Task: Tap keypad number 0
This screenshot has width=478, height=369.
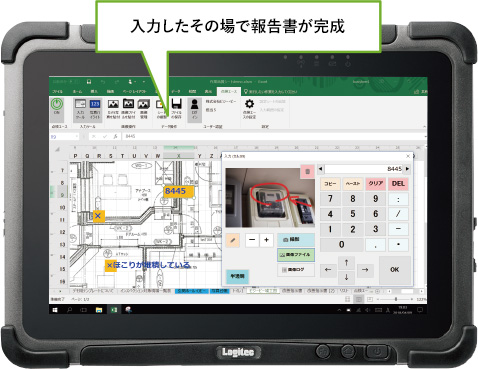Action: [x=342, y=245]
